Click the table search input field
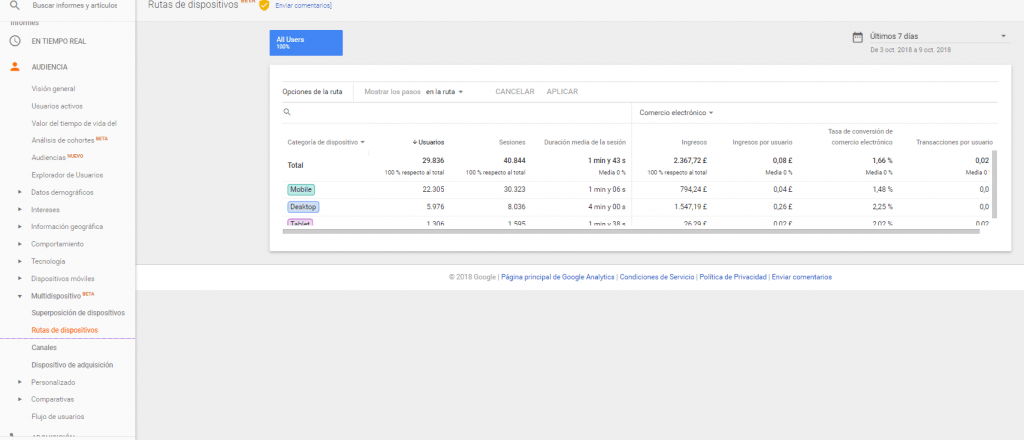 (457, 112)
